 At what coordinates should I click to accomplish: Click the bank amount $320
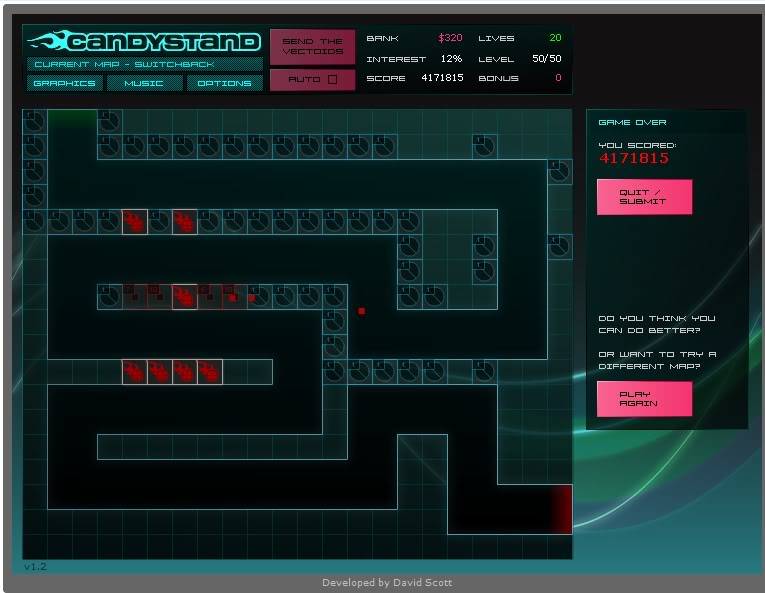[x=450, y=38]
